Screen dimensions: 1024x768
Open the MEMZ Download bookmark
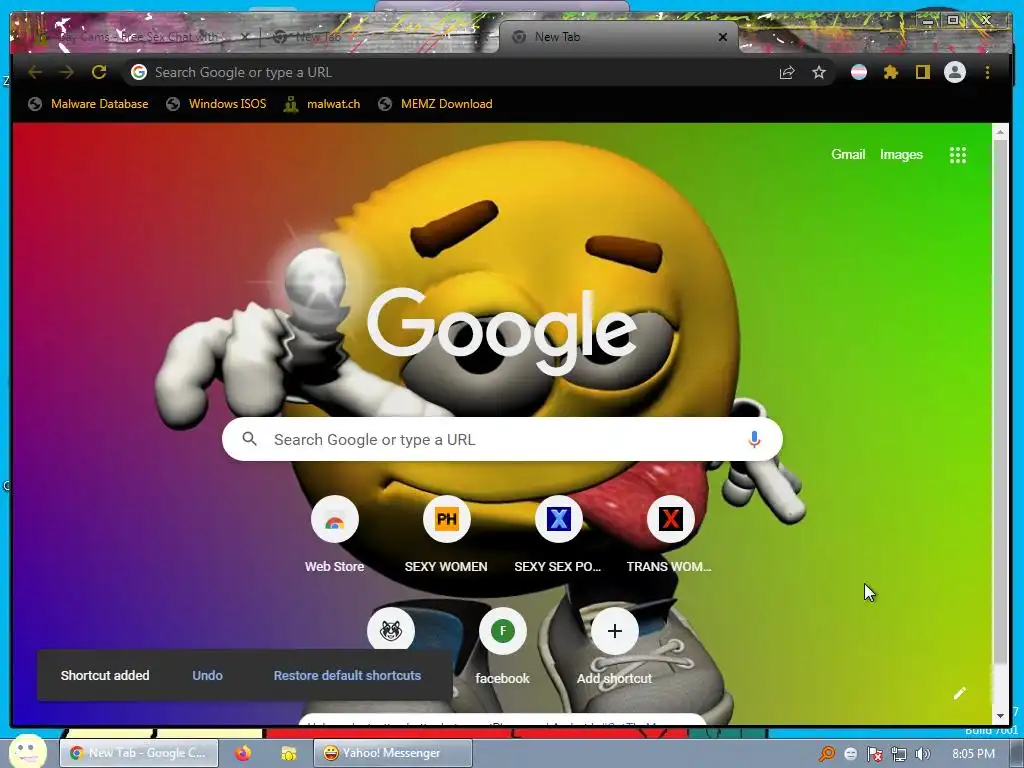coord(436,104)
